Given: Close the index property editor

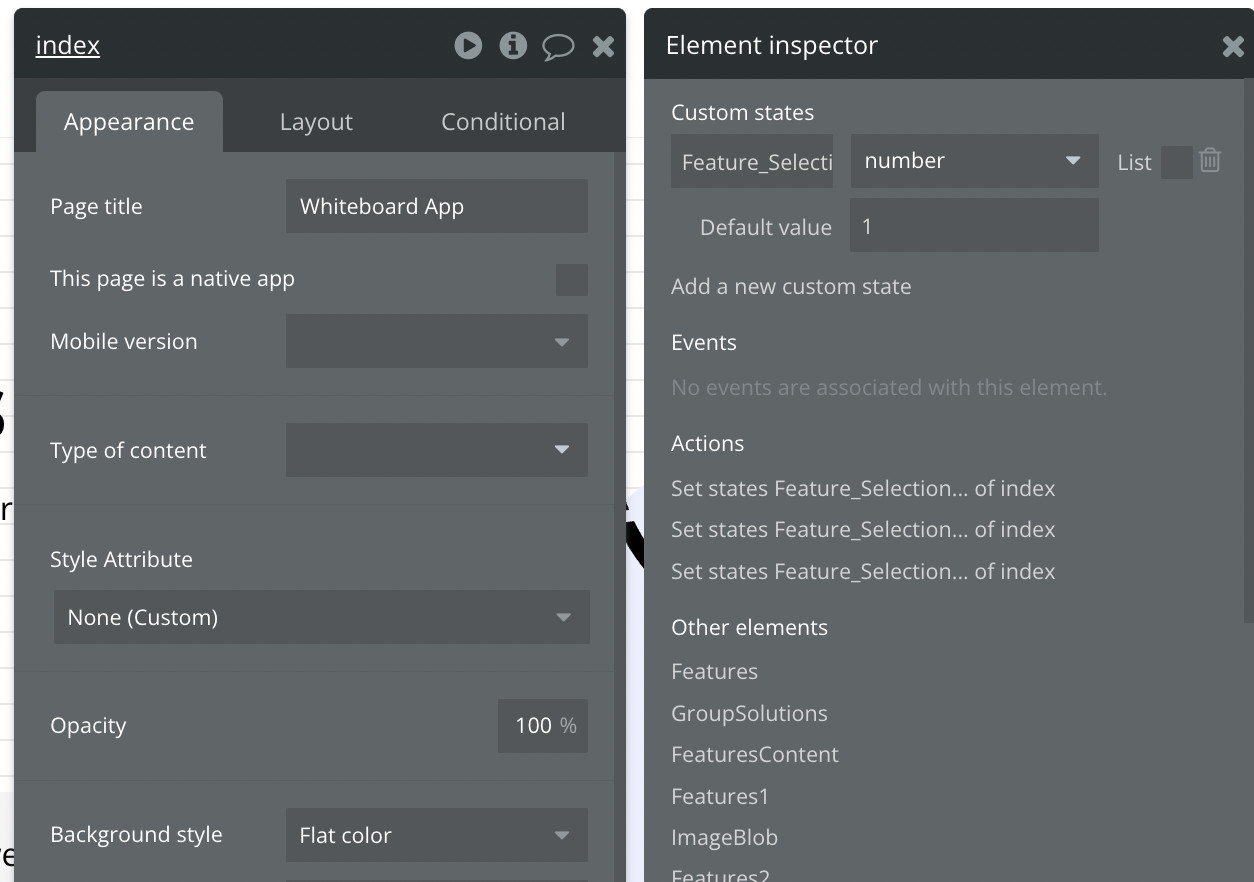Looking at the screenshot, I should tap(603, 47).
